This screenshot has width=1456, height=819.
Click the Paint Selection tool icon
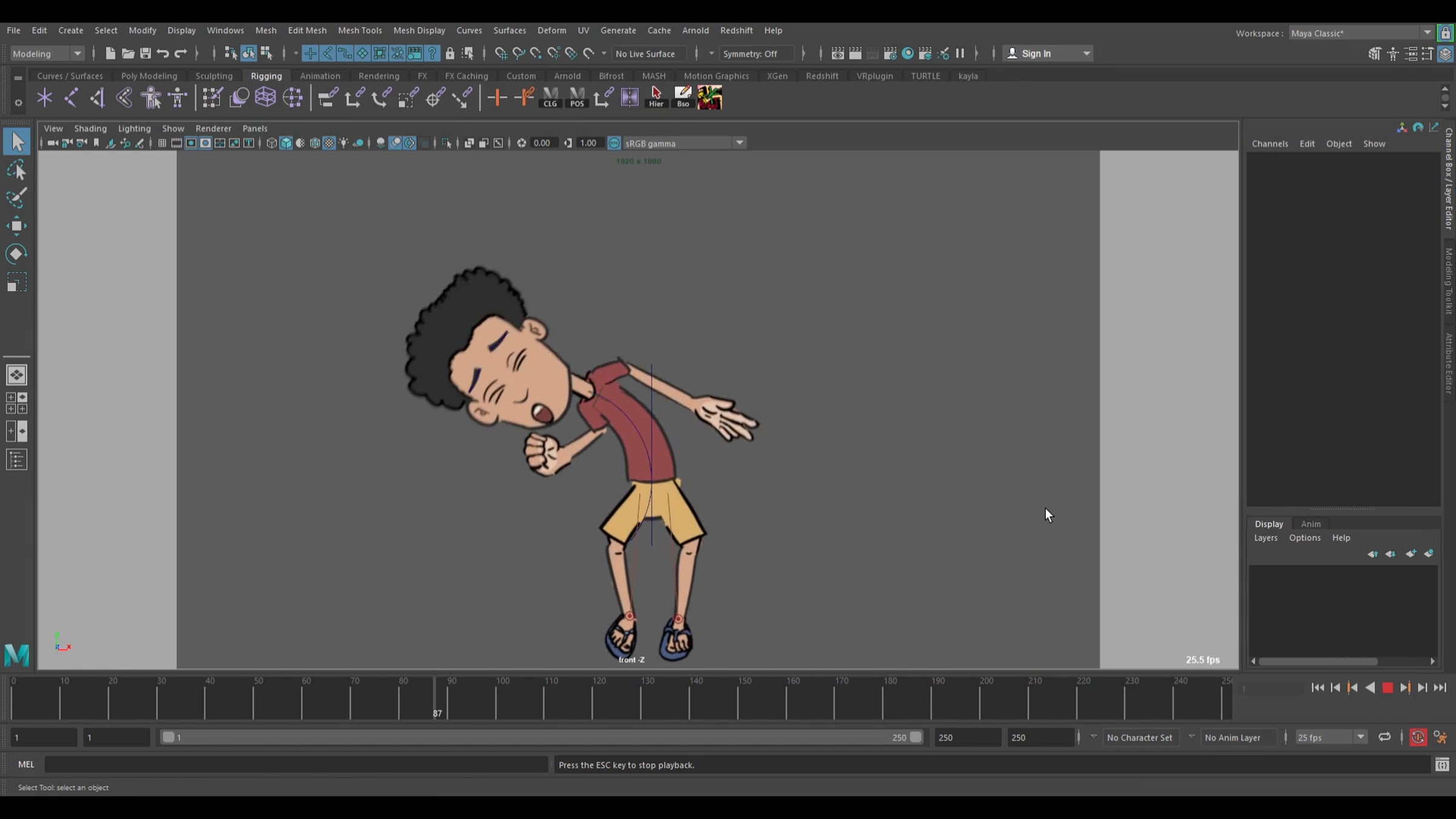pyautogui.click(x=16, y=198)
